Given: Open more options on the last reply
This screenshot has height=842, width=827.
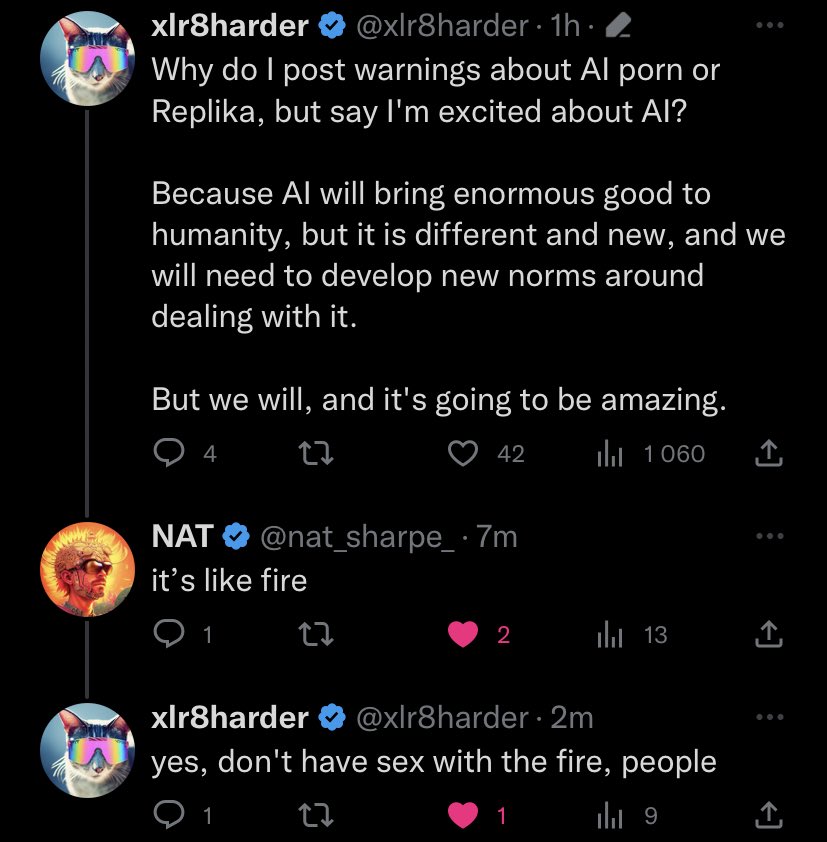Looking at the screenshot, I should point(766,717).
